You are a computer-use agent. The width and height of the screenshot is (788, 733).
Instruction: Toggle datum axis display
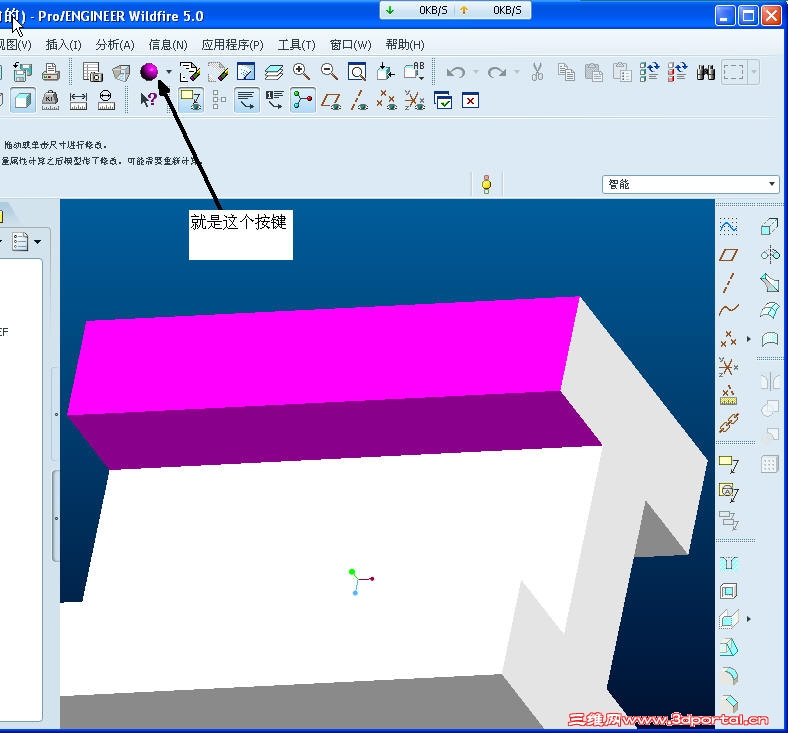359,100
